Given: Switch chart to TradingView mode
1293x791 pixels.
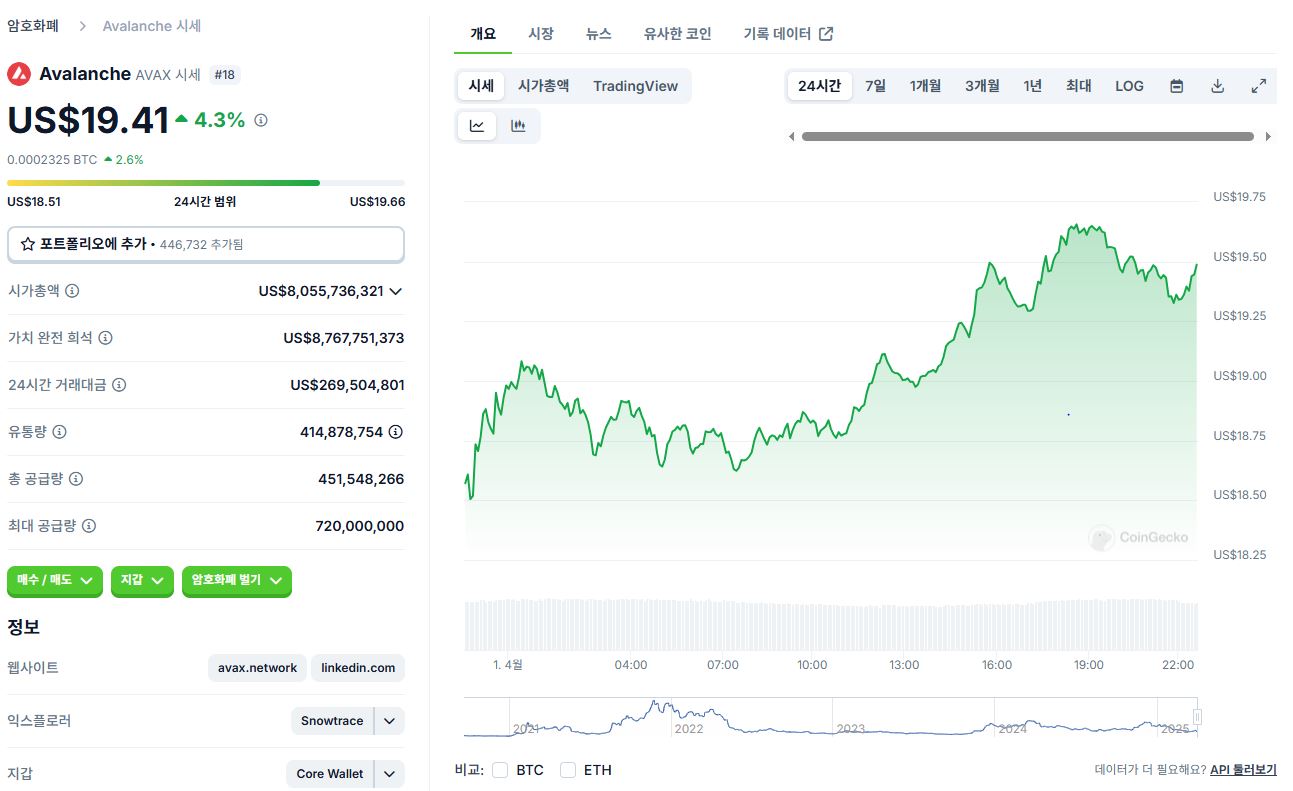Looking at the screenshot, I should (635, 86).
